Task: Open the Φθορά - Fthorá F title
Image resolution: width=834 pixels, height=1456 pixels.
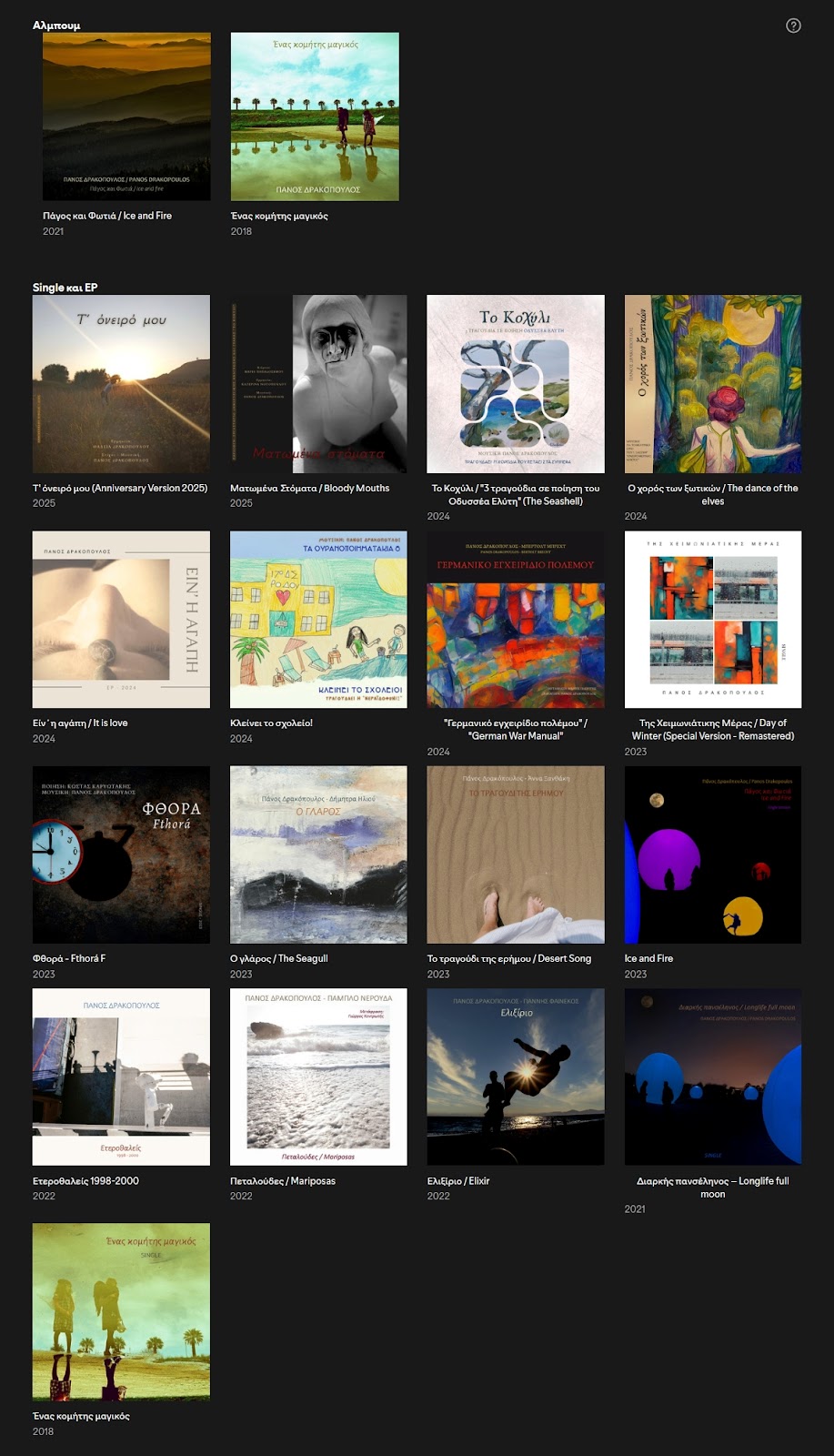Action: click(x=69, y=959)
